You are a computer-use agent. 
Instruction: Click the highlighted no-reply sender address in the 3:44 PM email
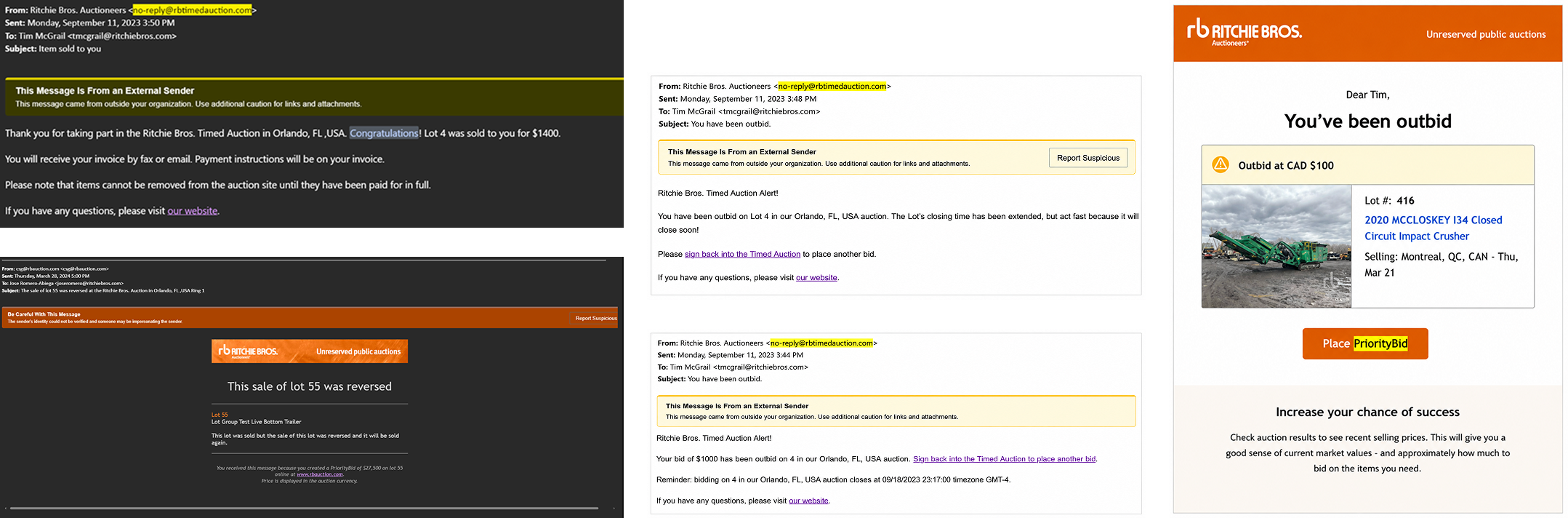821,343
